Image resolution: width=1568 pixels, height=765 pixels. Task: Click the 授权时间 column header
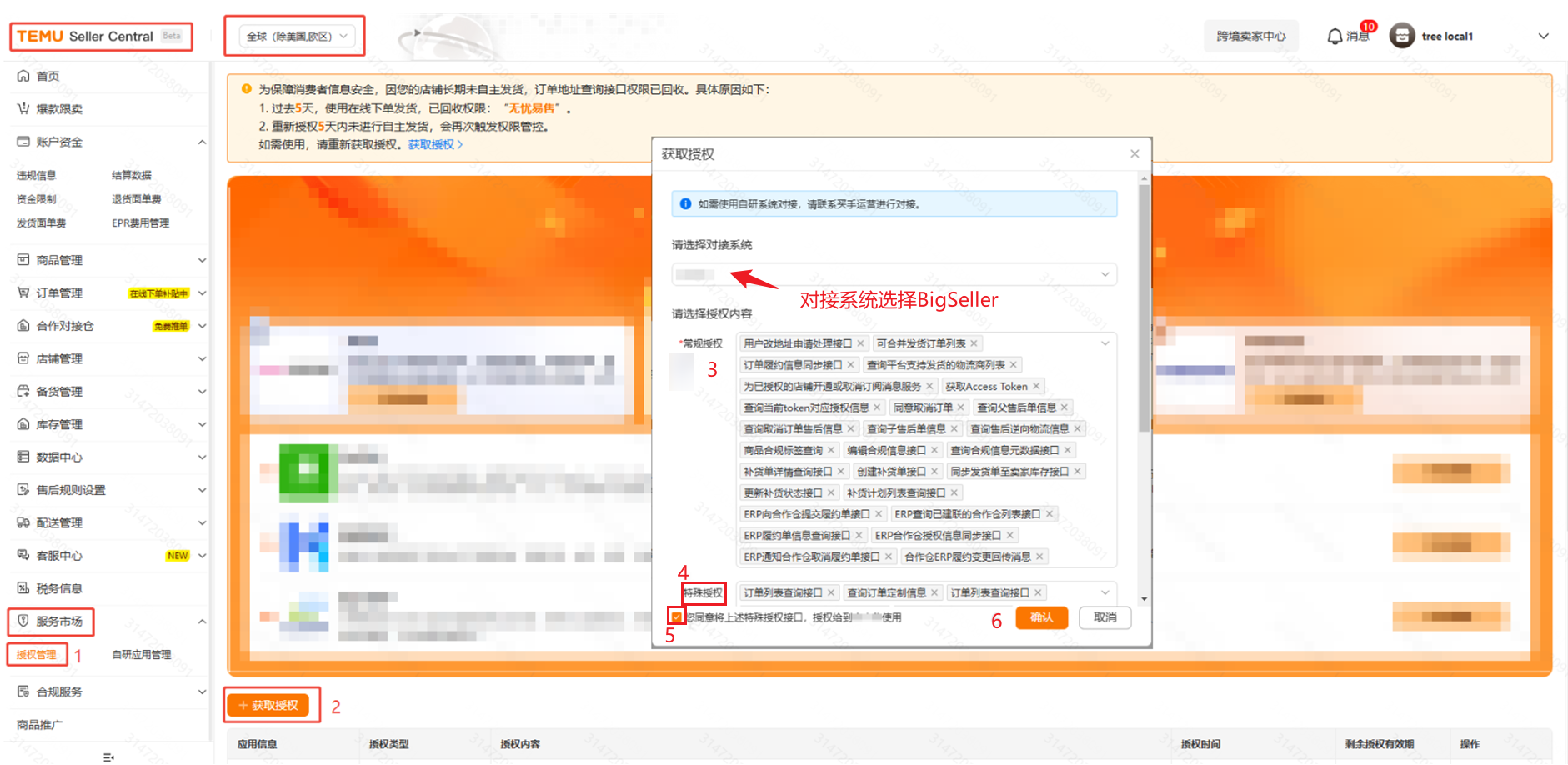1200,744
